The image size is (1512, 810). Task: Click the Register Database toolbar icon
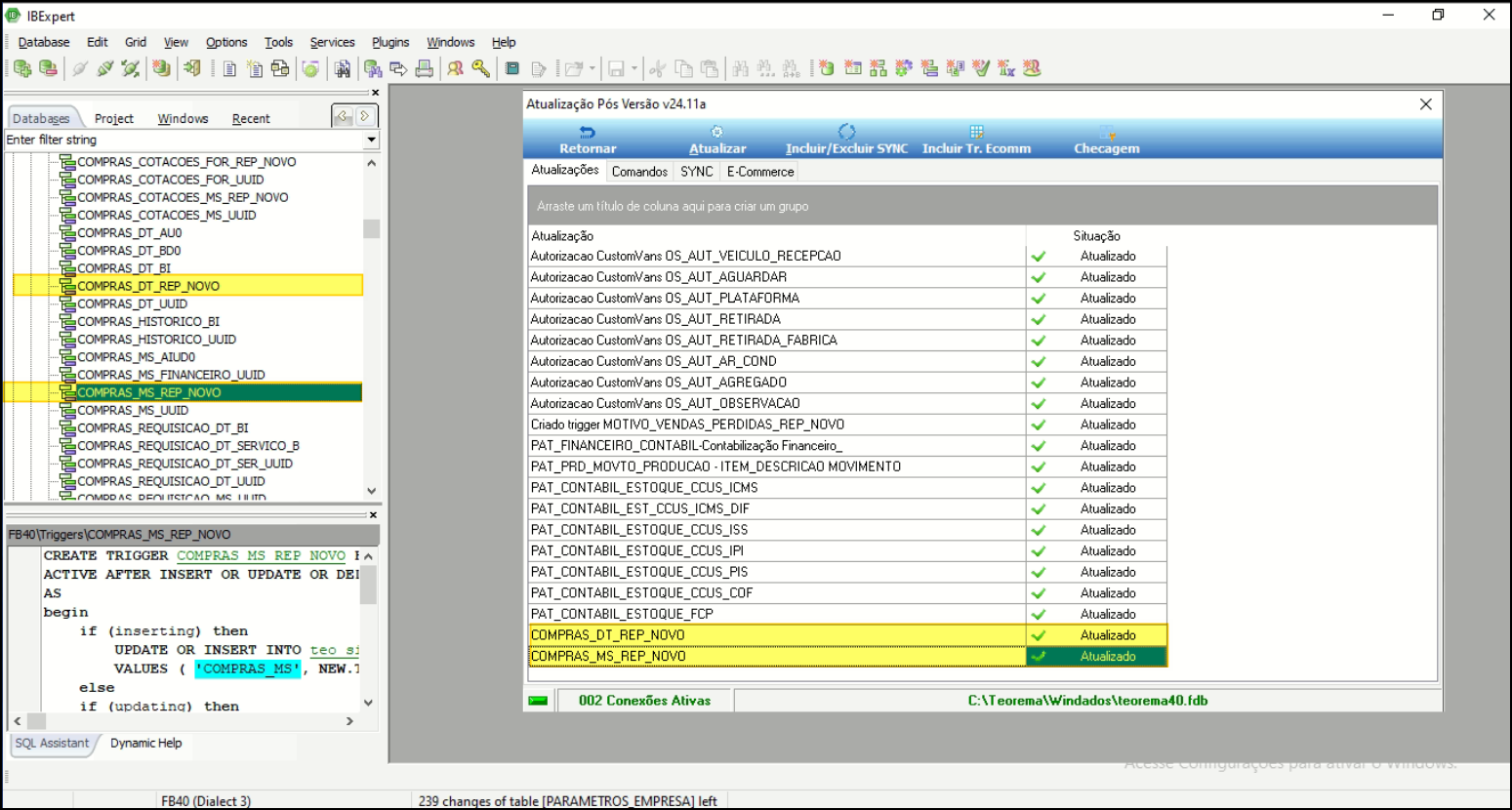21,68
